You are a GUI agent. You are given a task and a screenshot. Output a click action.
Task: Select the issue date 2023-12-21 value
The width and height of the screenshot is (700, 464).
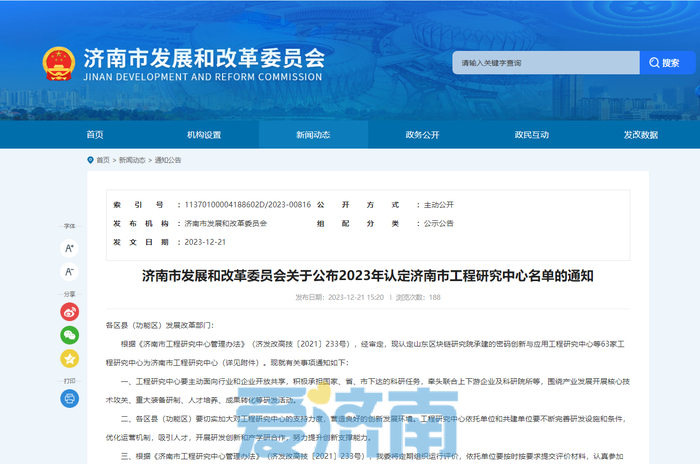[205, 242]
